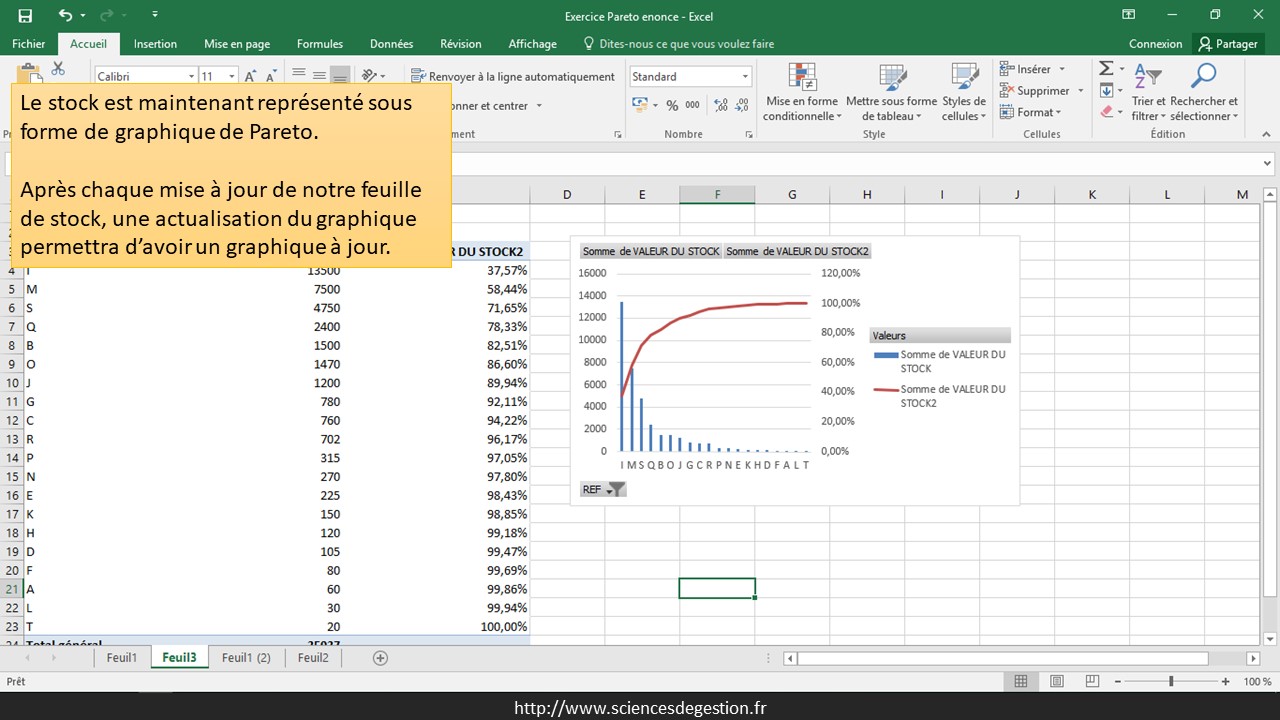Image resolution: width=1280 pixels, height=720 pixels.
Task: Open the Formules ribbon tab
Action: tap(320, 44)
